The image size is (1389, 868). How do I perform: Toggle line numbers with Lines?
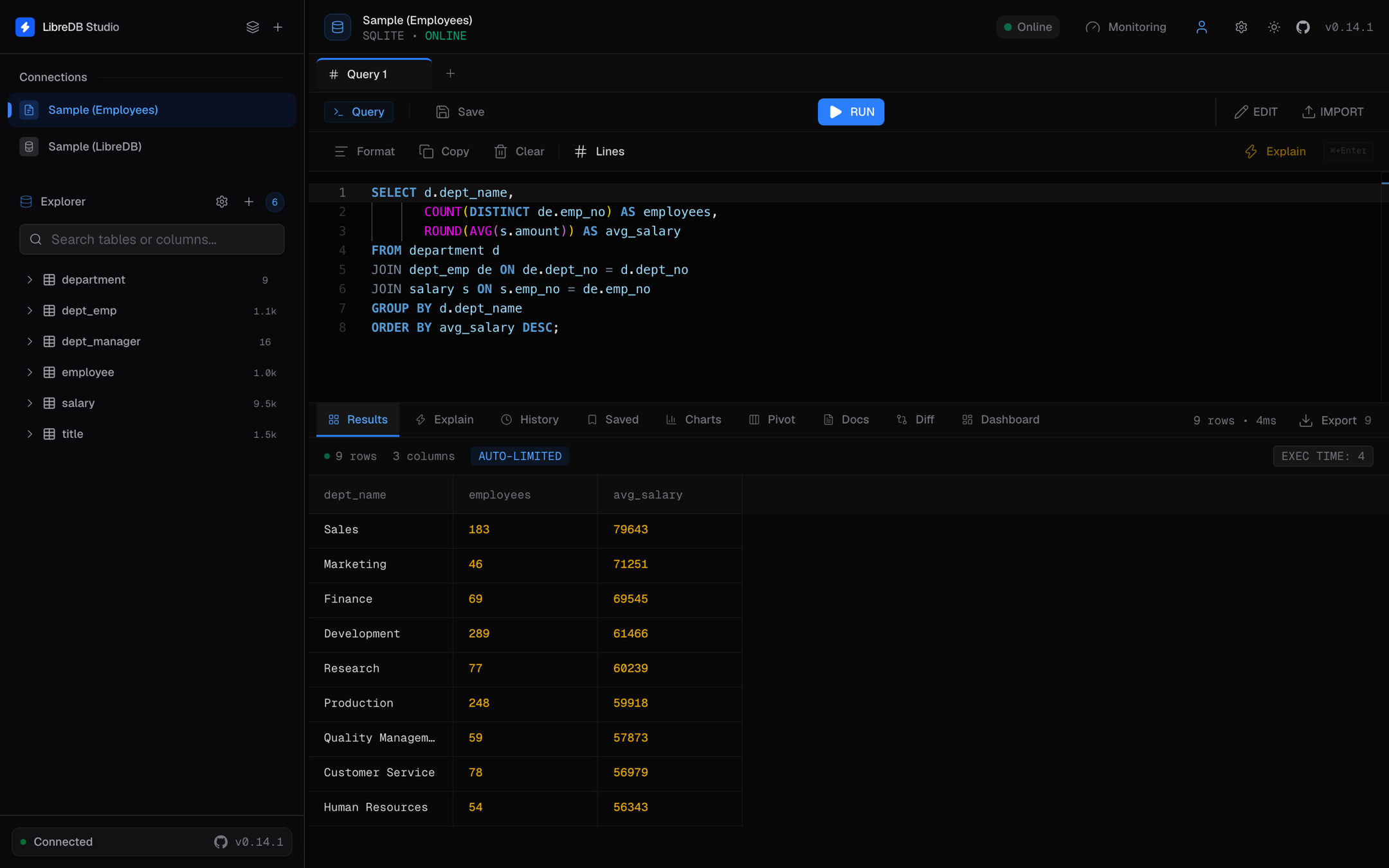599,152
